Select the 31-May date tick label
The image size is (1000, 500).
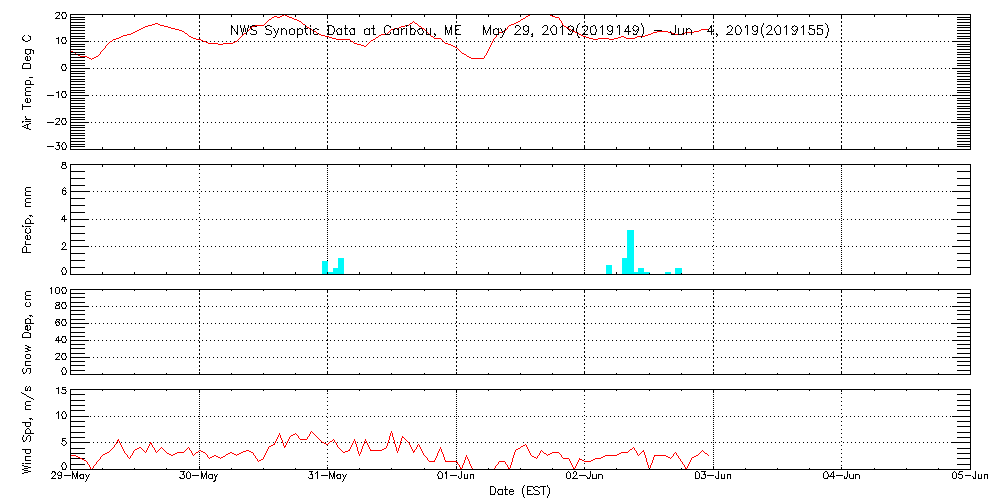click(328, 478)
